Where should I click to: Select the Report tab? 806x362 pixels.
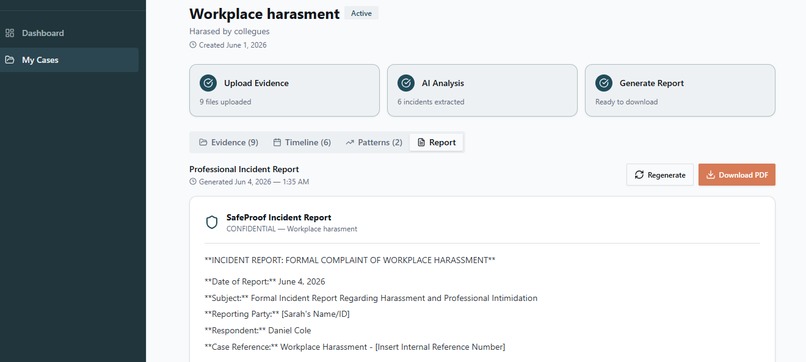pos(436,142)
